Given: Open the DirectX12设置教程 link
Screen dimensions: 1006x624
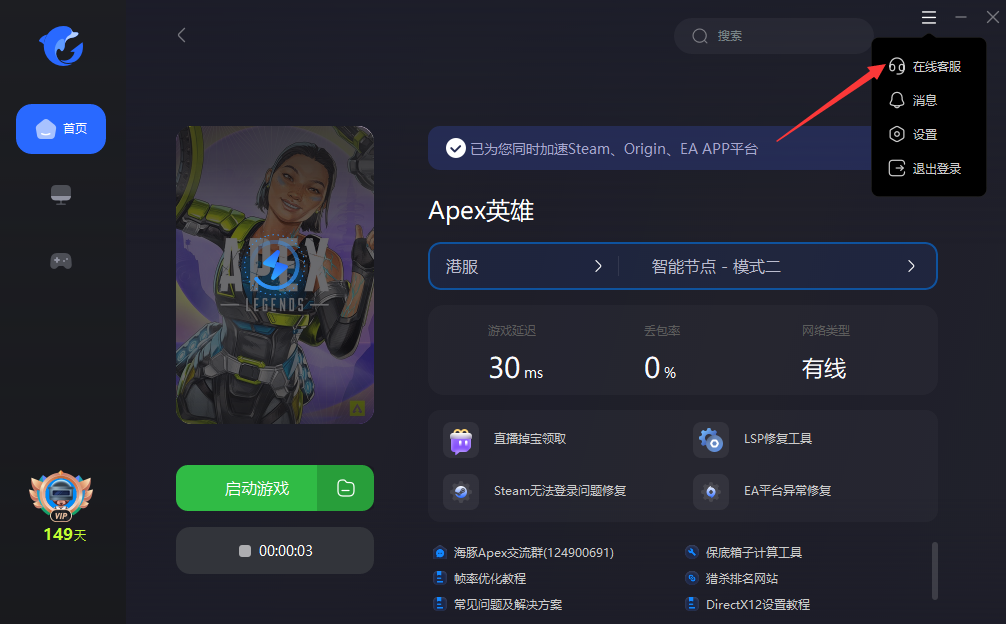Looking at the screenshot, I should pyautogui.click(x=758, y=605).
